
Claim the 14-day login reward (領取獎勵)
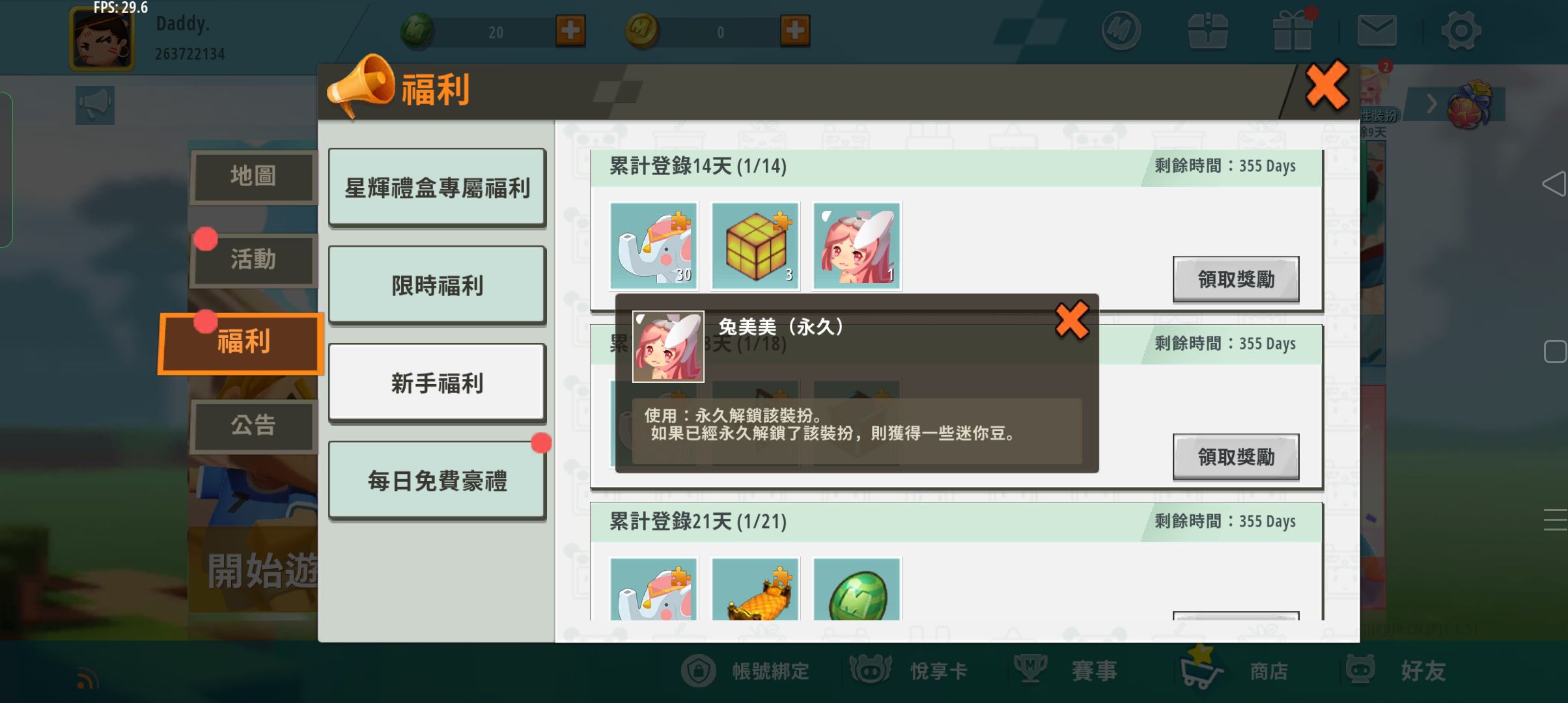pos(1236,279)
